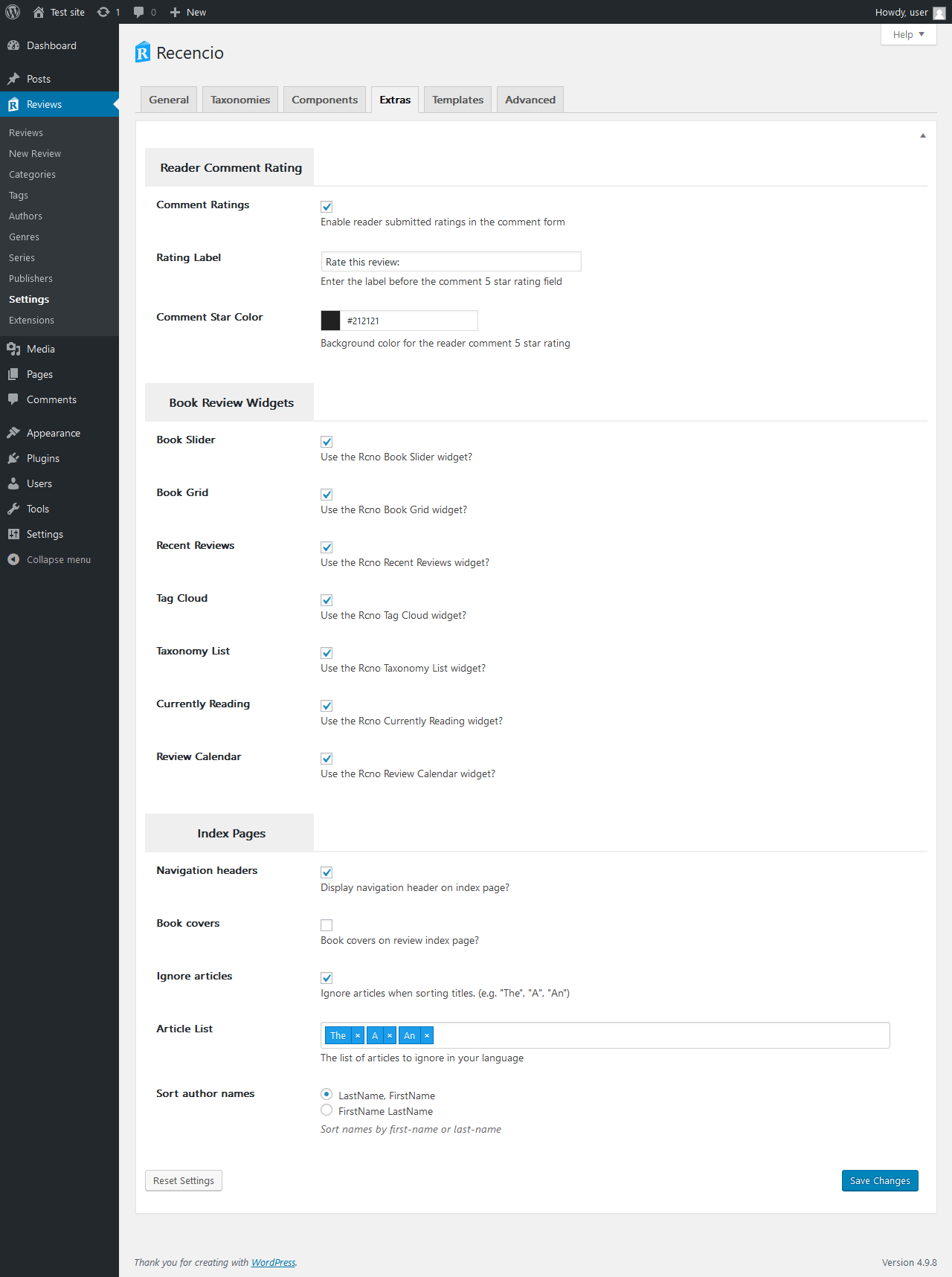
Task: Click the updates icon in admin bar
Action: point(103,12)
